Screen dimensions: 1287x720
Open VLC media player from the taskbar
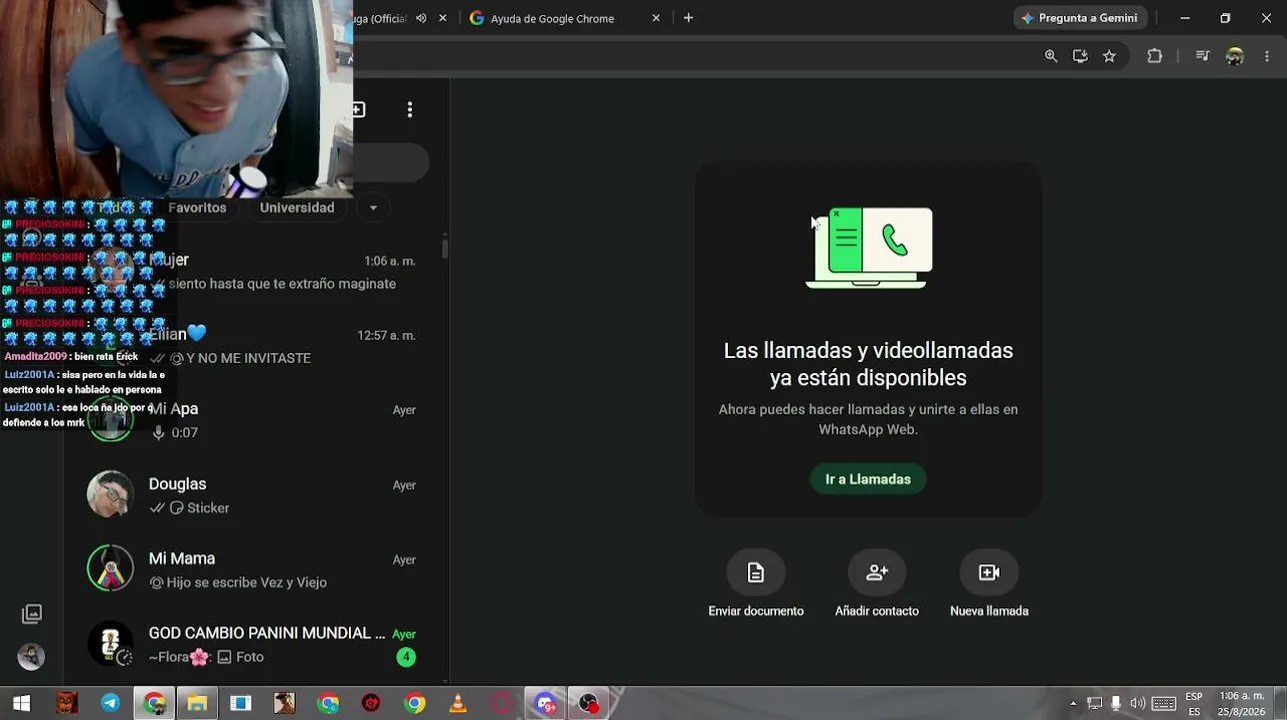point(458,703)
